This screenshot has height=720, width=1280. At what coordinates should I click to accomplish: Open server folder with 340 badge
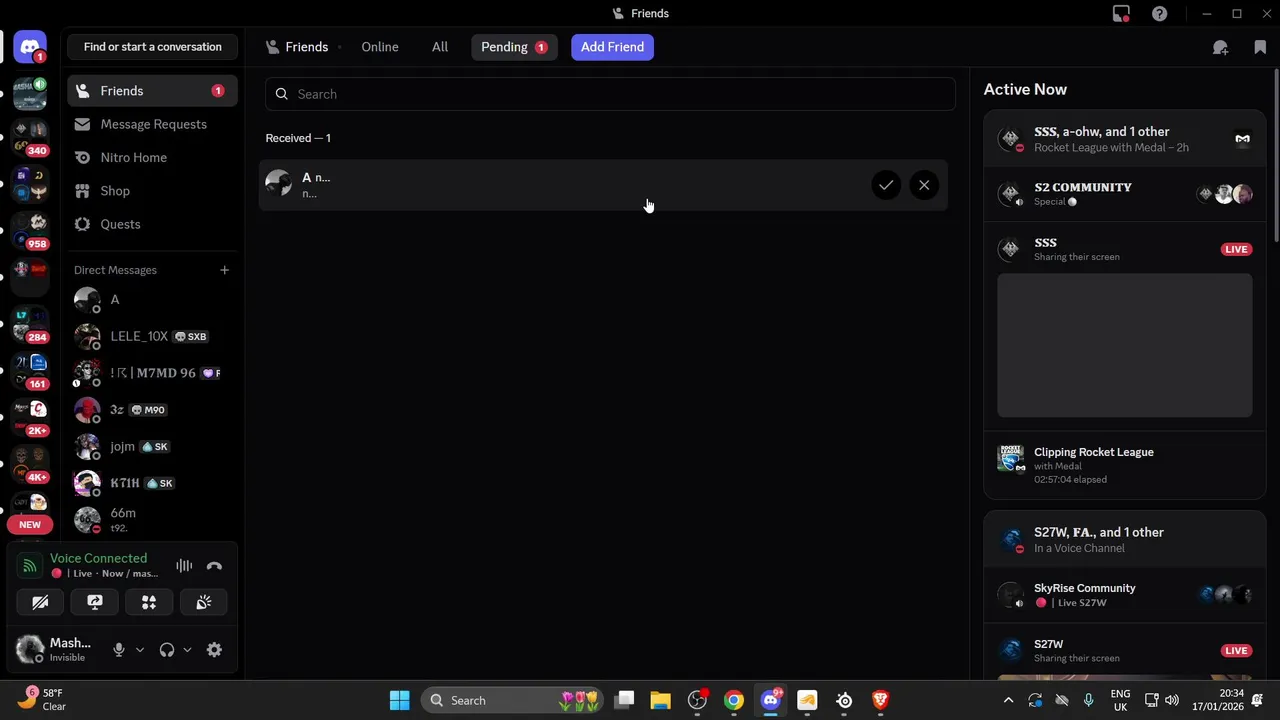click(x=30, y=138)
